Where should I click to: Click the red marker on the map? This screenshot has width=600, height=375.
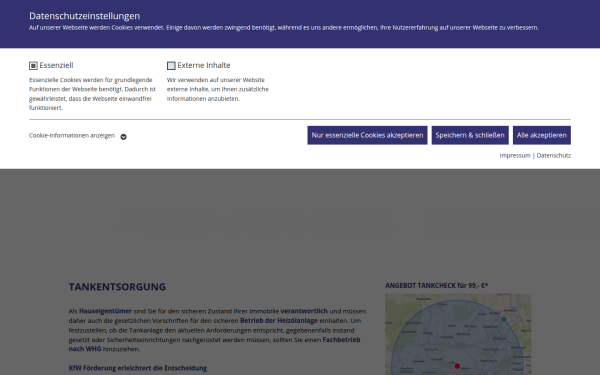(x=457, y=366)
